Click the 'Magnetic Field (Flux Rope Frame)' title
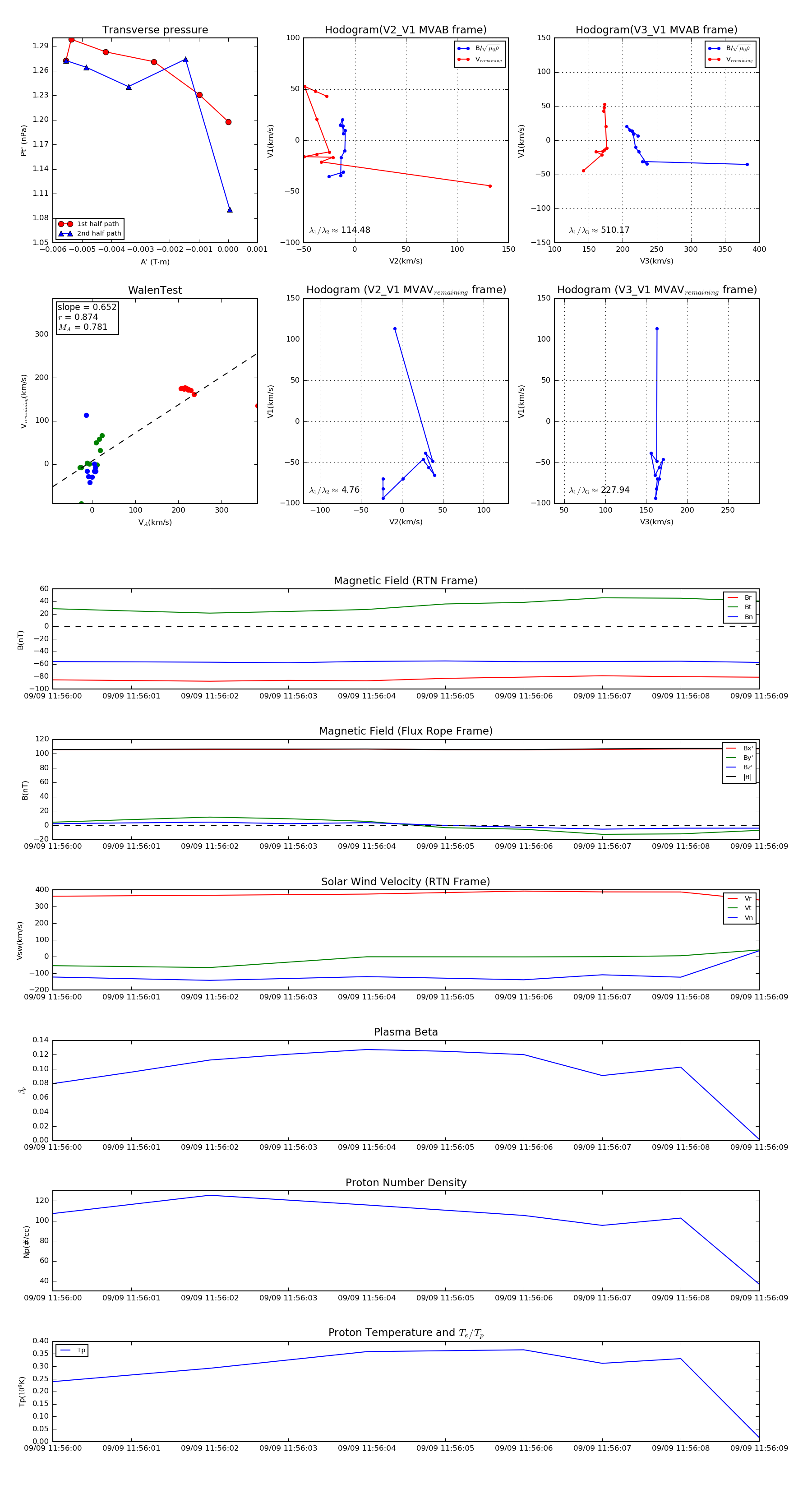 pyautogui.click(x=406, y=731)
